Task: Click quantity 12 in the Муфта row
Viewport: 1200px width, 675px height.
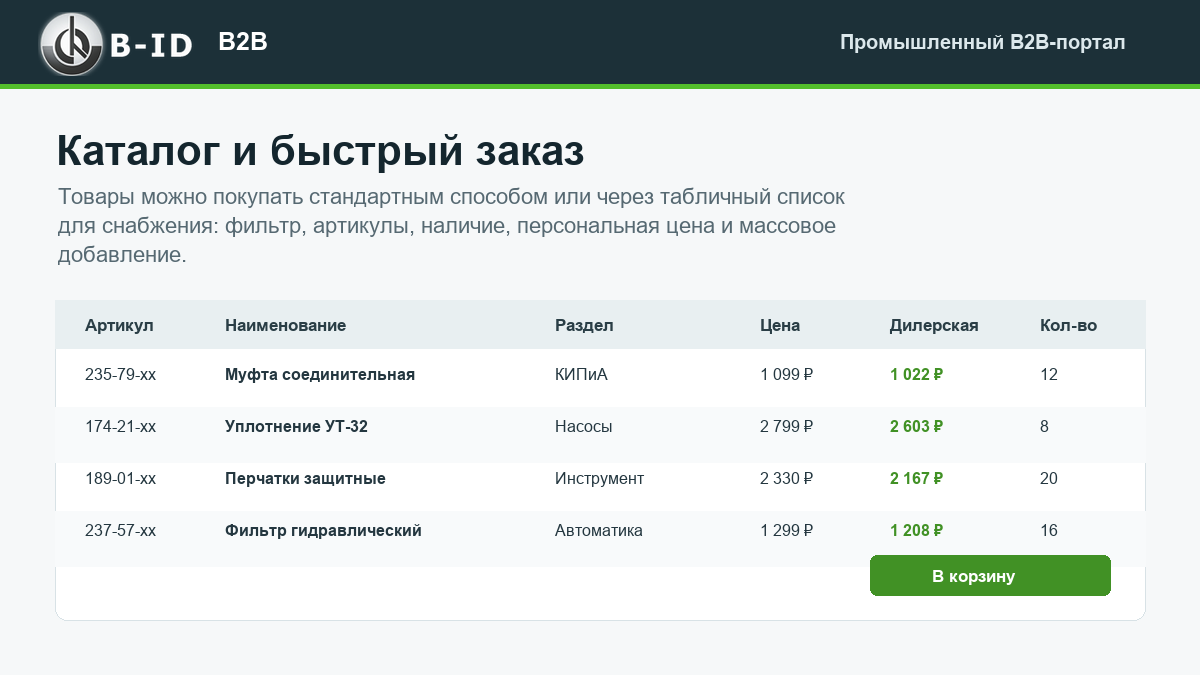Action: tap(1049, 375)
